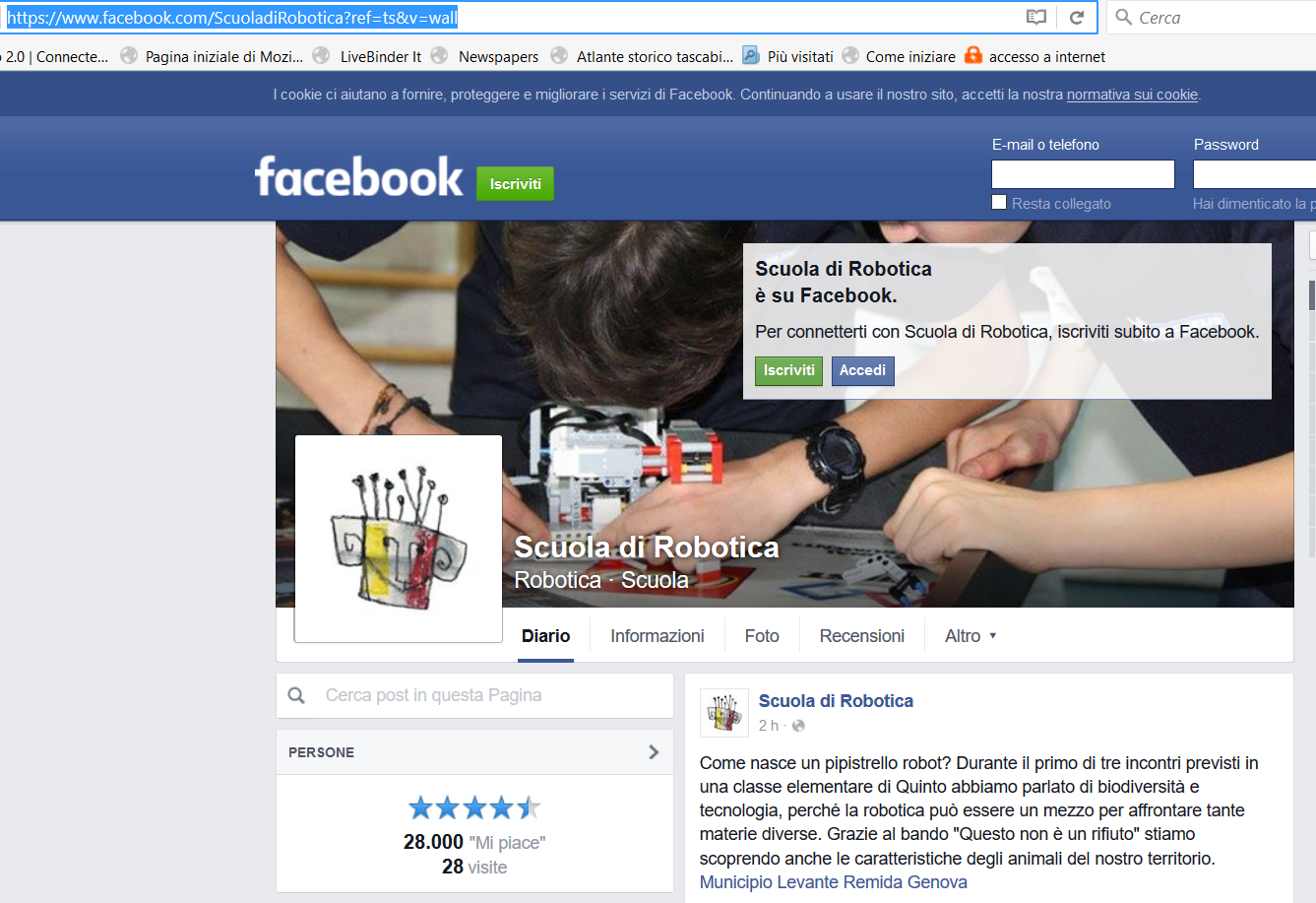
Task: Click Iscriviti in the cover popup
Action: 789,370
